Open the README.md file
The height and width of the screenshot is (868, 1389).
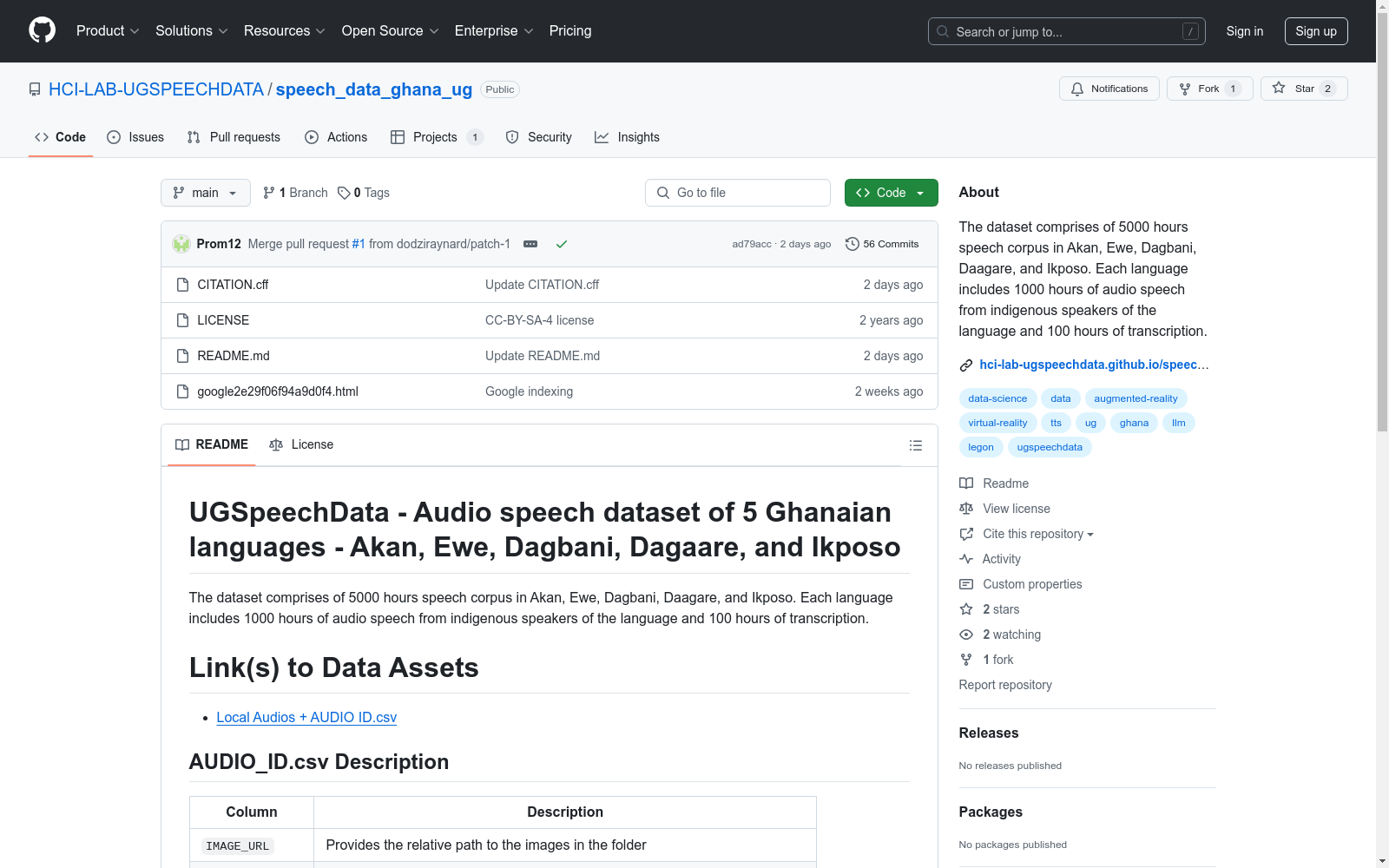pos(234,356)
